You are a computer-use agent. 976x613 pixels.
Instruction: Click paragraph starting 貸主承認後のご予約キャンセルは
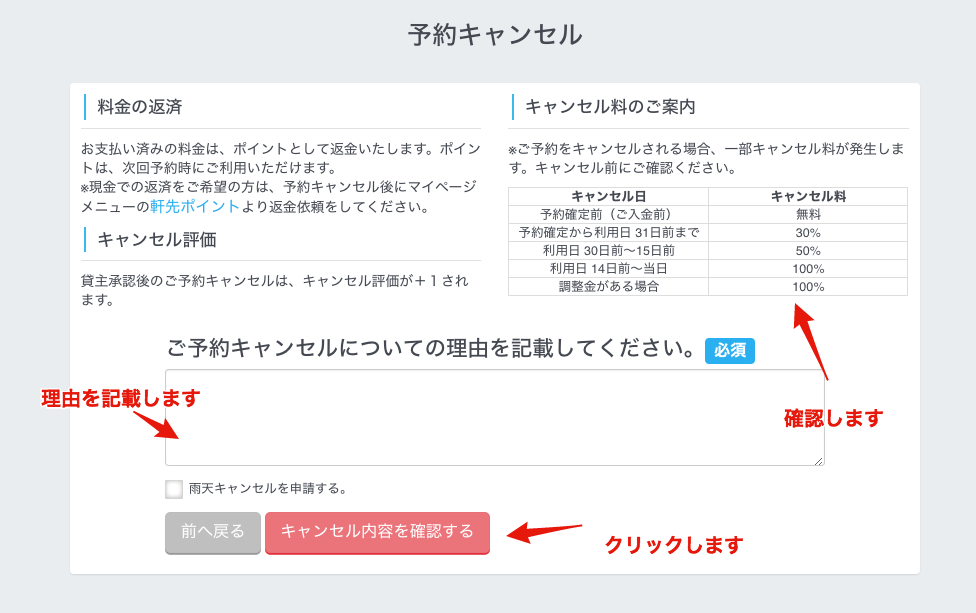(x=274, y=290)
